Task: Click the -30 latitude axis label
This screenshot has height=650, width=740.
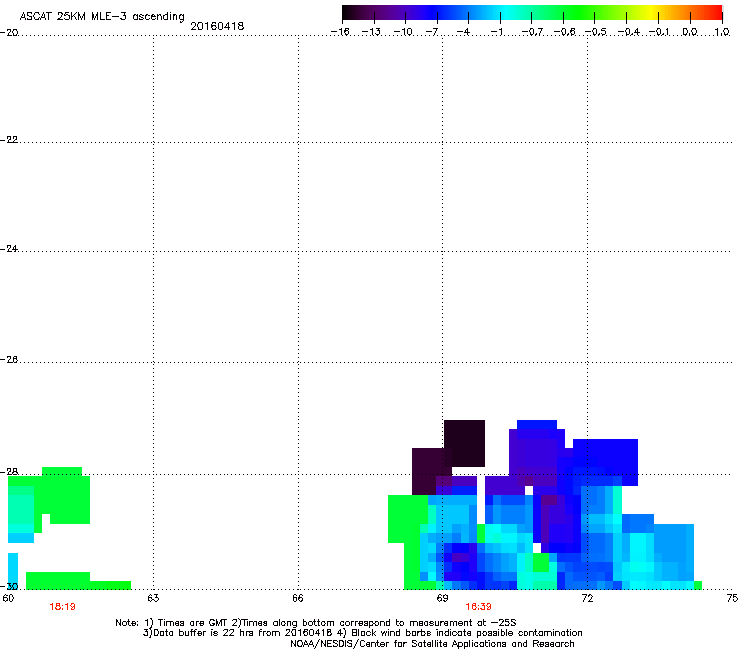Action: pyautogui.click(x=9, y=587)
